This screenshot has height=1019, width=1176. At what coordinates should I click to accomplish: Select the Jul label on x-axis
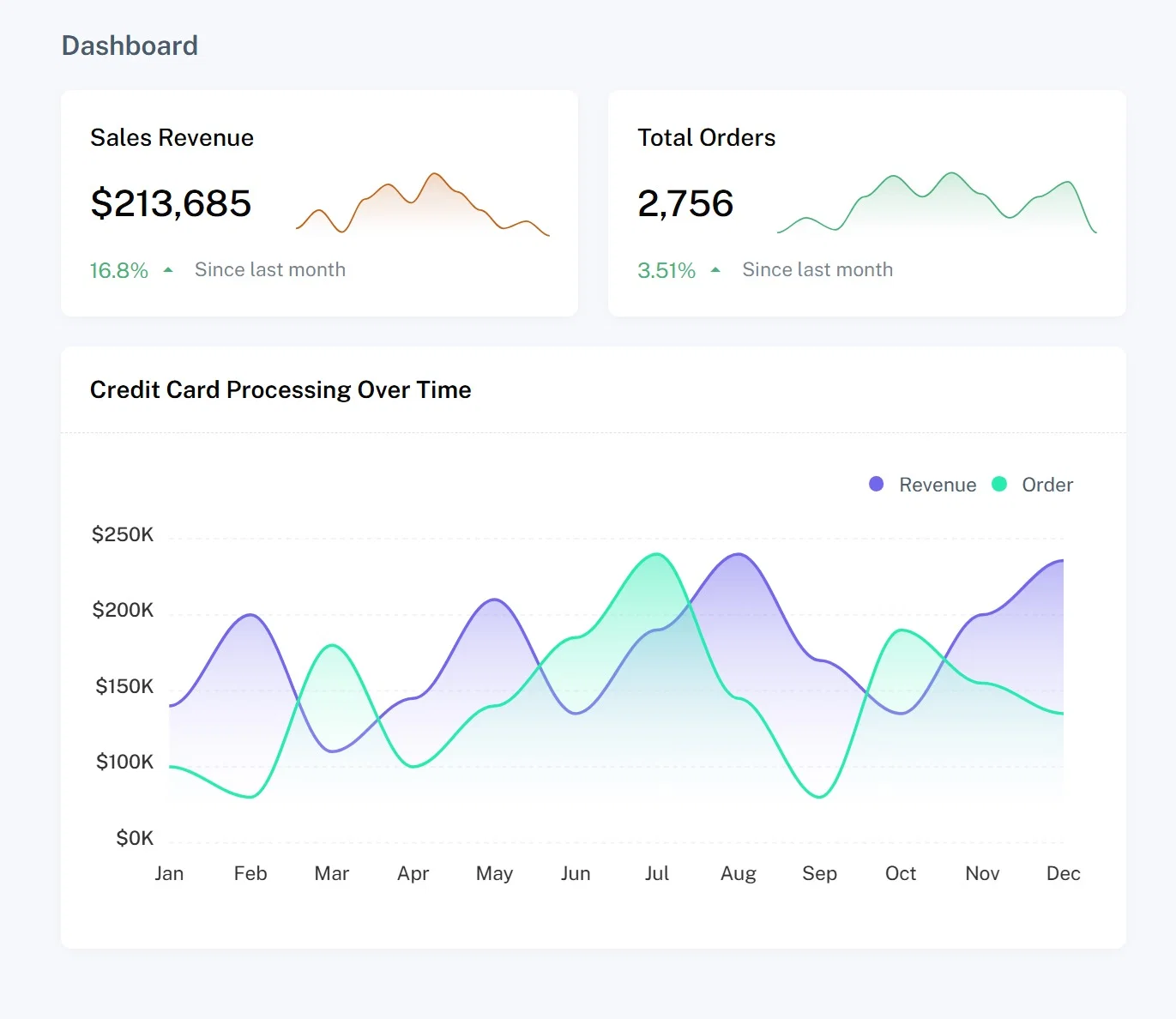(656, 873)
